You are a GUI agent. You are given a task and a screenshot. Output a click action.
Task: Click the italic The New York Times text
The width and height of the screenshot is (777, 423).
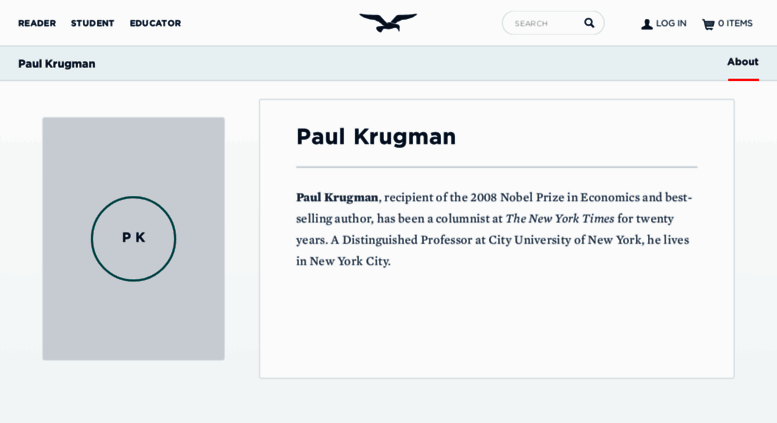tap(559, 218)
